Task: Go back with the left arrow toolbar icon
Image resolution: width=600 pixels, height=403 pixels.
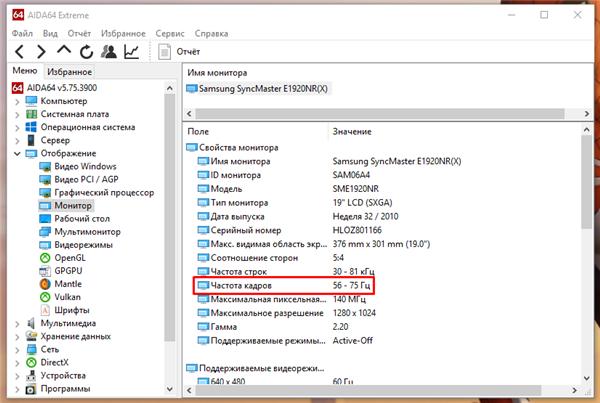Action: click(19, 52)
